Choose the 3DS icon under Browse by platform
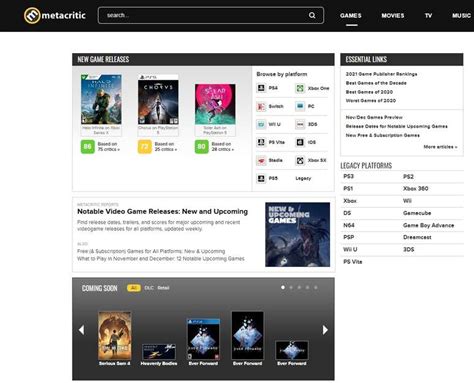This screenshot has height=383, width=474. click(300, 124)
